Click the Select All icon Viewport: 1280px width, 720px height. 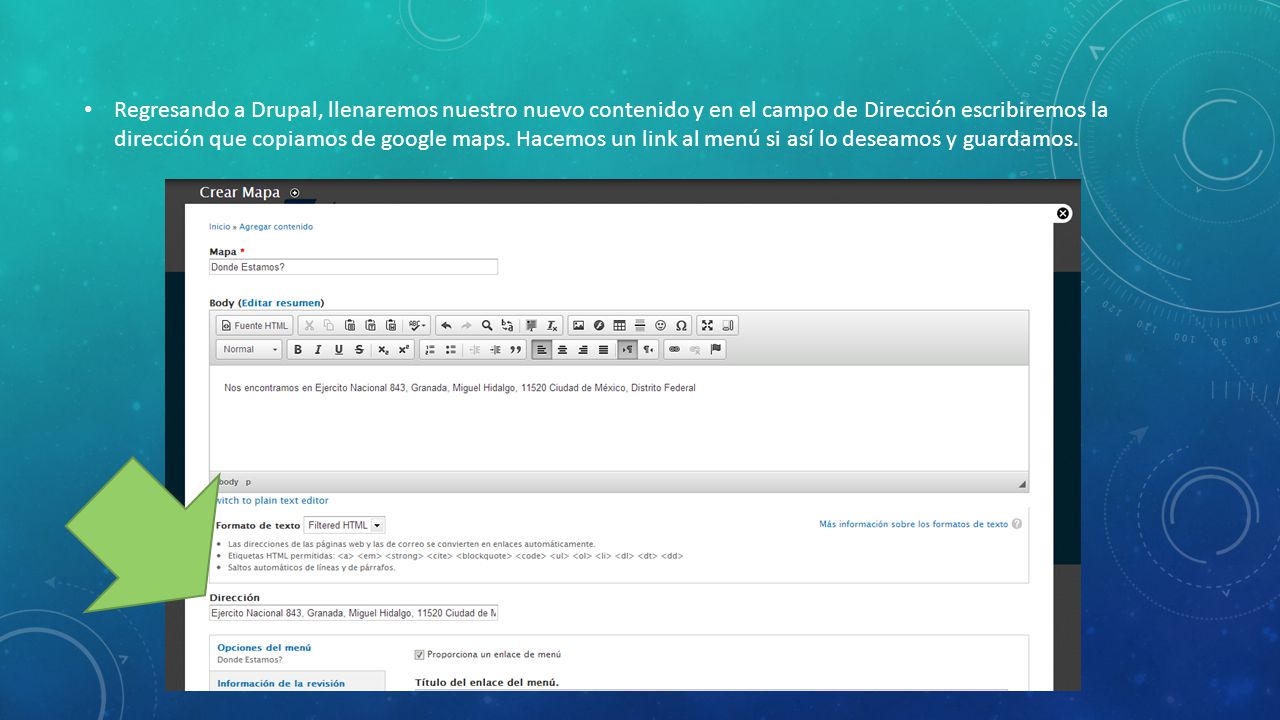[531, 325]
